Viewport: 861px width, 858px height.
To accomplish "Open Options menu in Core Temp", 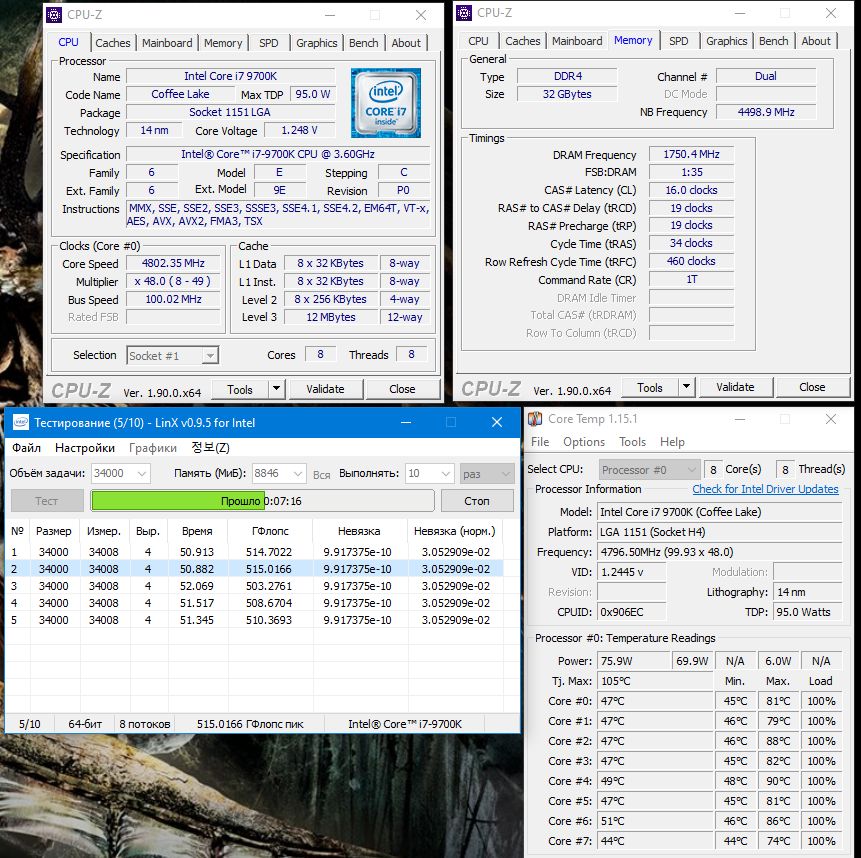I will point(584,442).
